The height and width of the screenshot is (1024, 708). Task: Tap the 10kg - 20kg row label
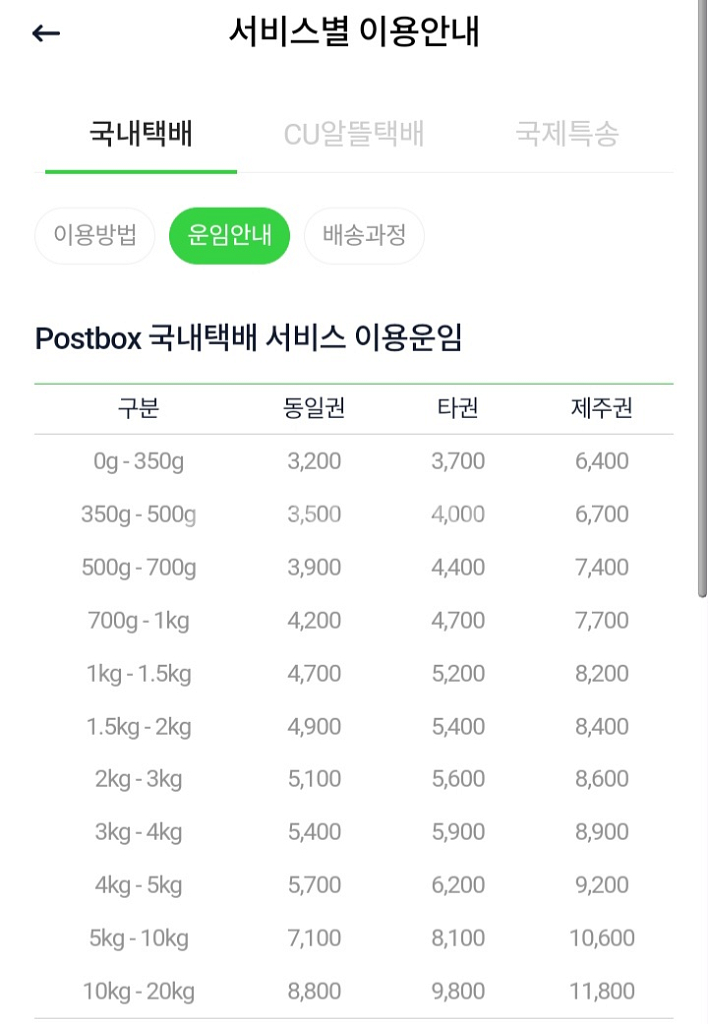[x=138, y=992]
